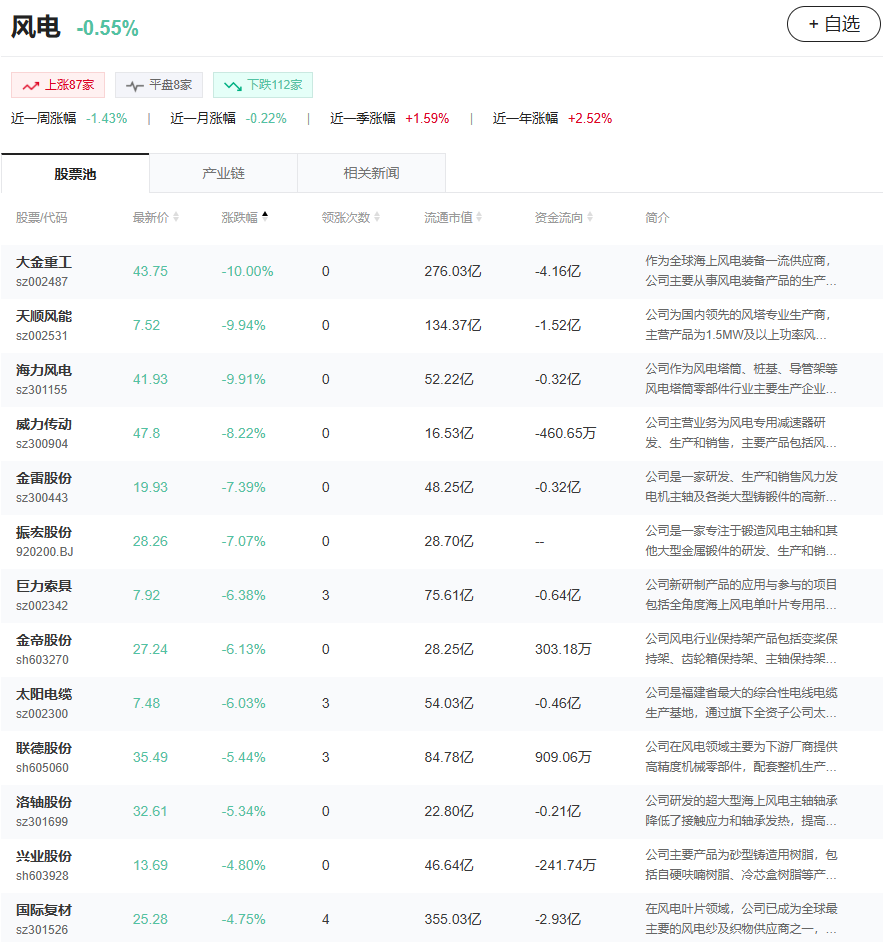Click the rising trend icon in 上涨87家
The image size is (883, 942).
pos(31,86)
